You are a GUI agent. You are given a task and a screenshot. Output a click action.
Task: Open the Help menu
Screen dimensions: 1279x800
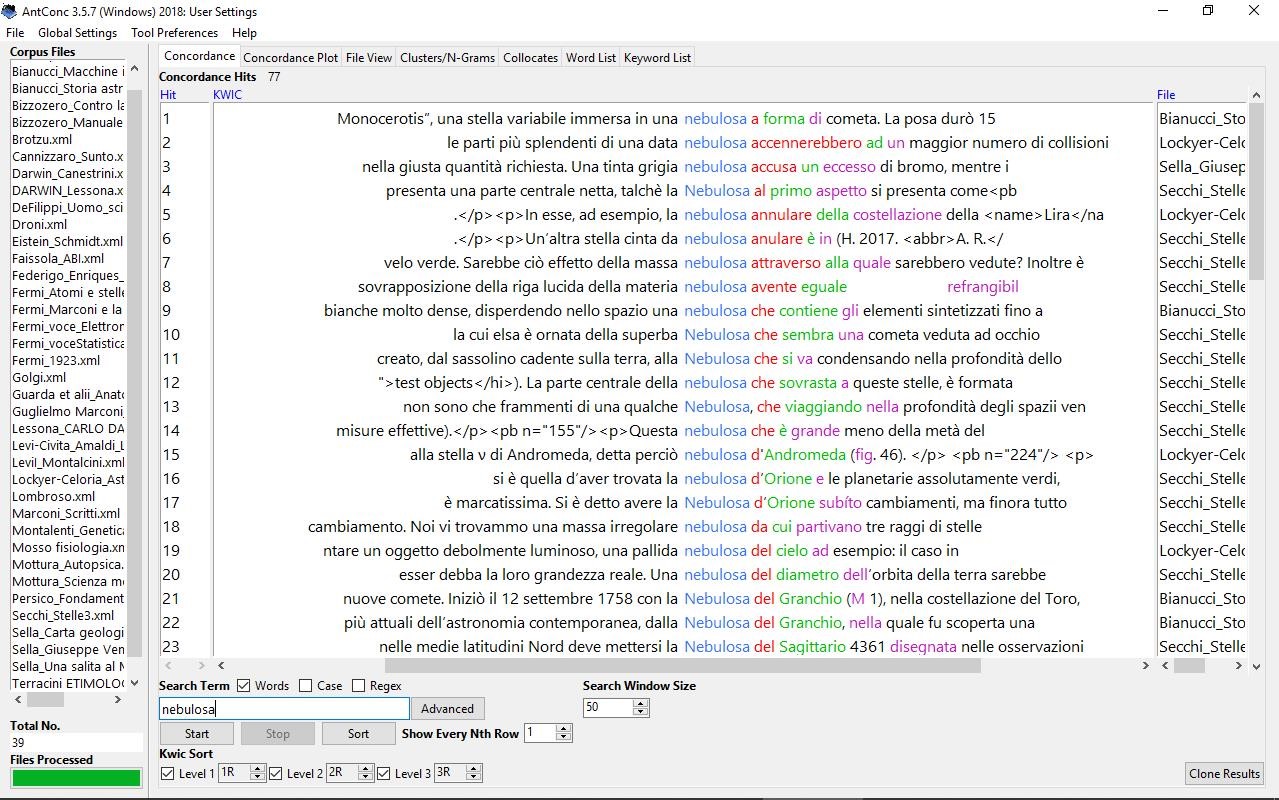[x=244, y=33]
